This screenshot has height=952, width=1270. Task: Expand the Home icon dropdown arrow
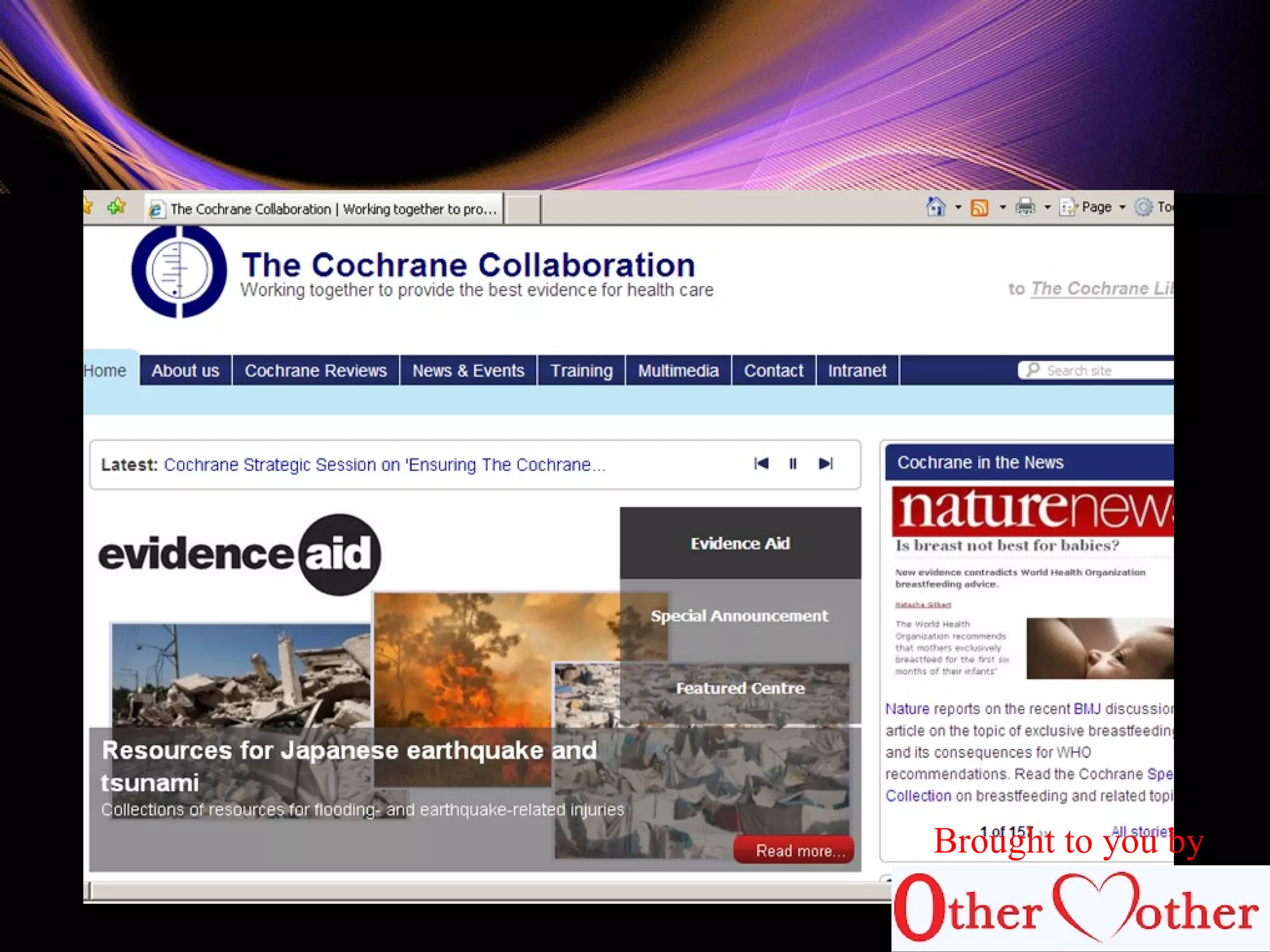click(x=958, y=208)
